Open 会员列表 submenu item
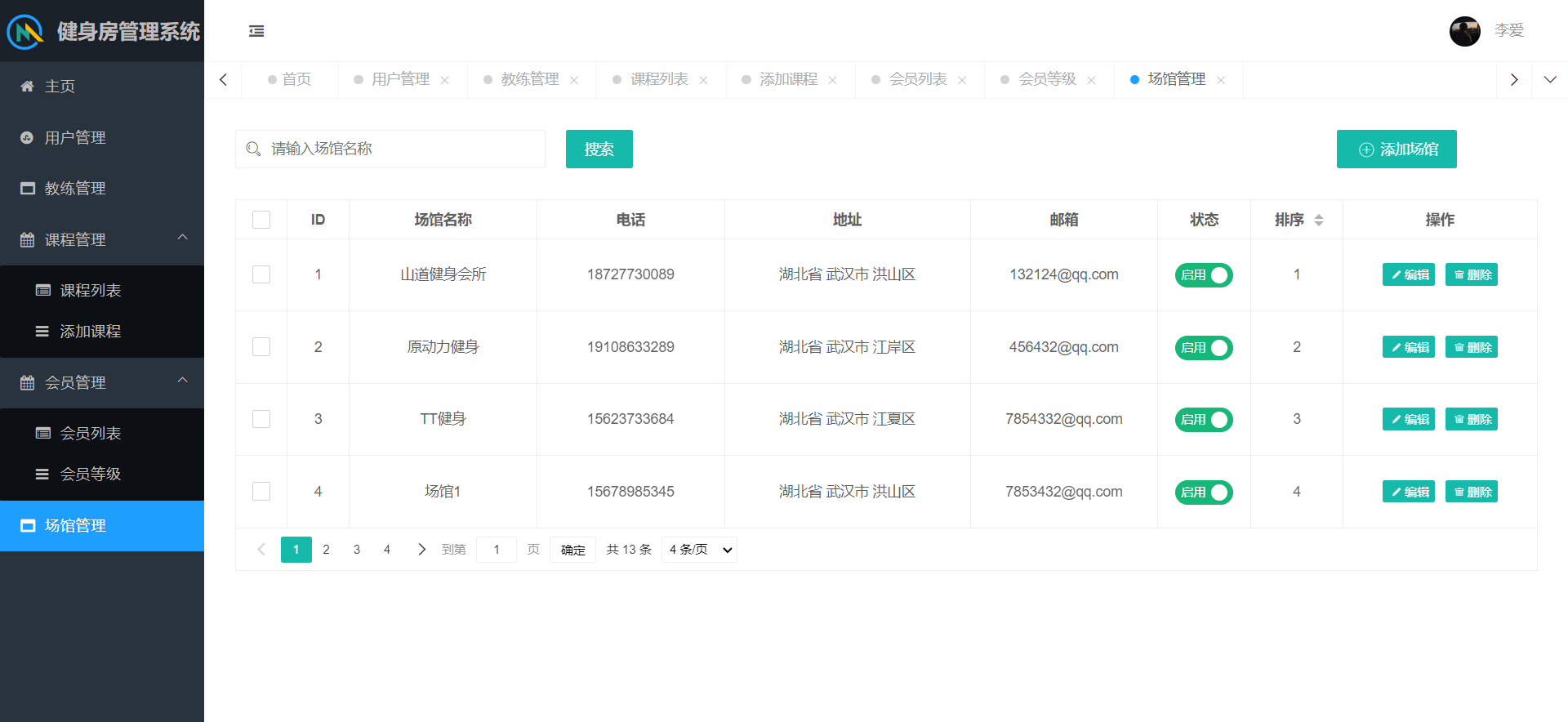 pos(102,434)
